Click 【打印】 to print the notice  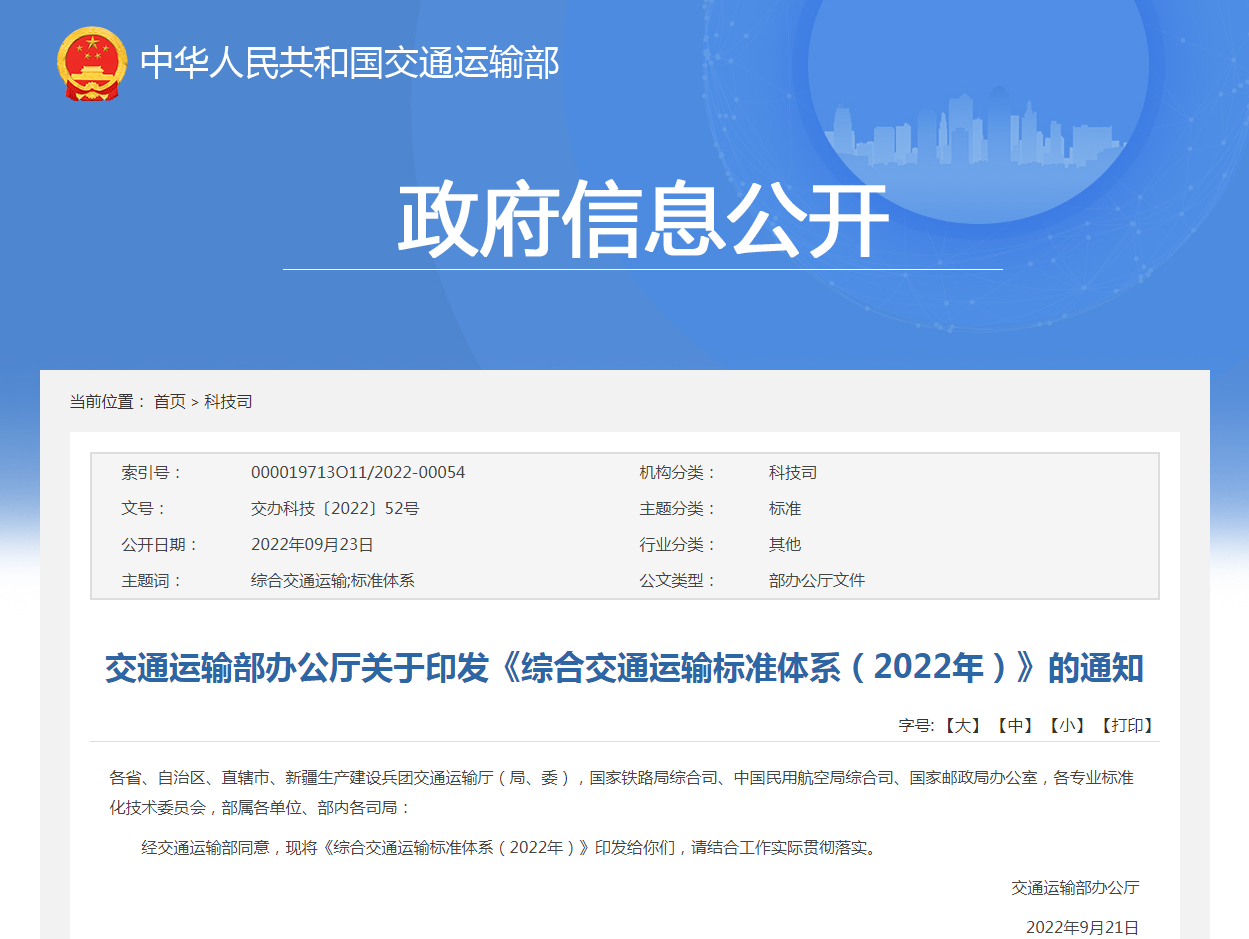click(1127, 725)
